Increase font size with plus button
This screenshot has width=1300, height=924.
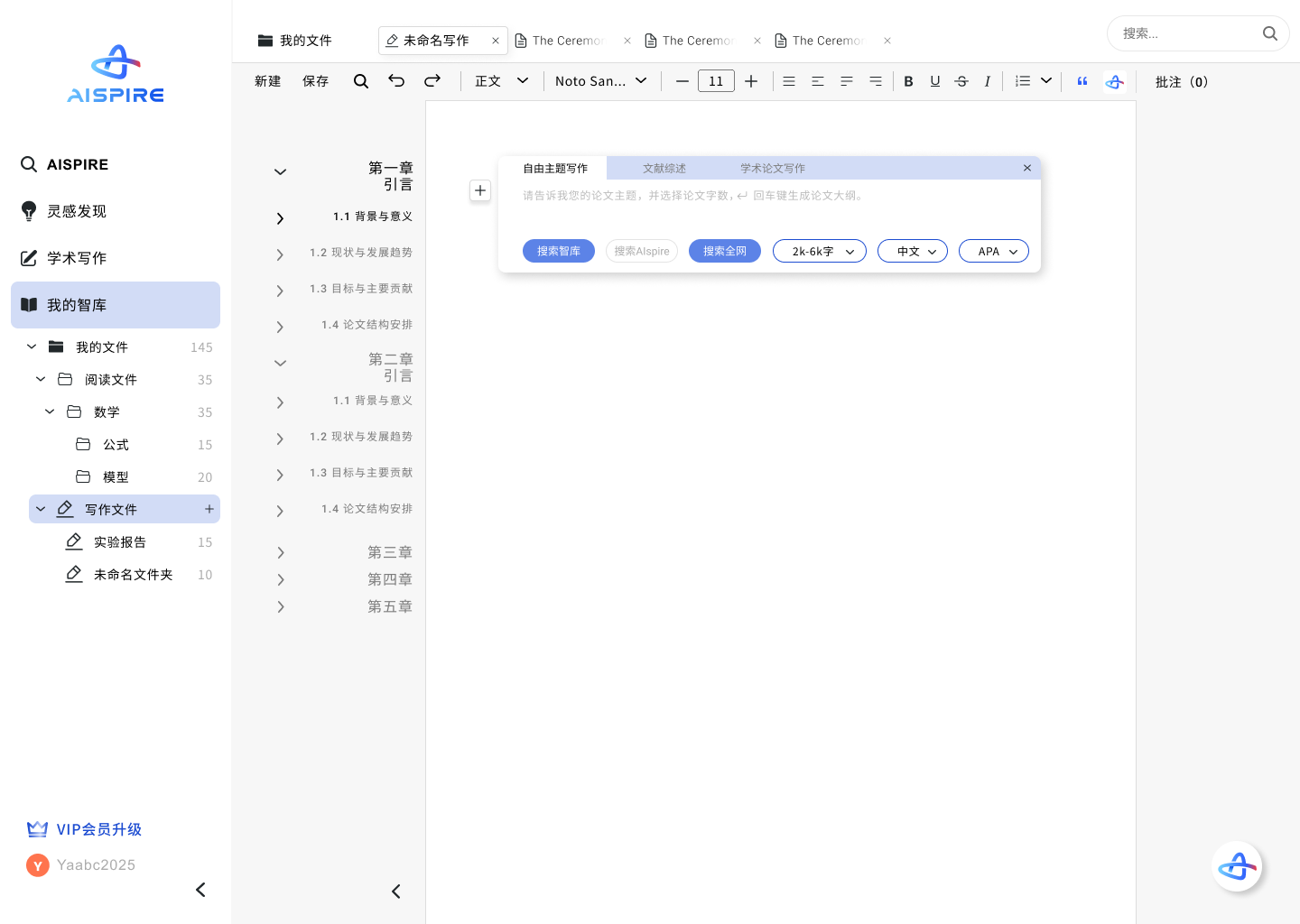tap(751, 81)
